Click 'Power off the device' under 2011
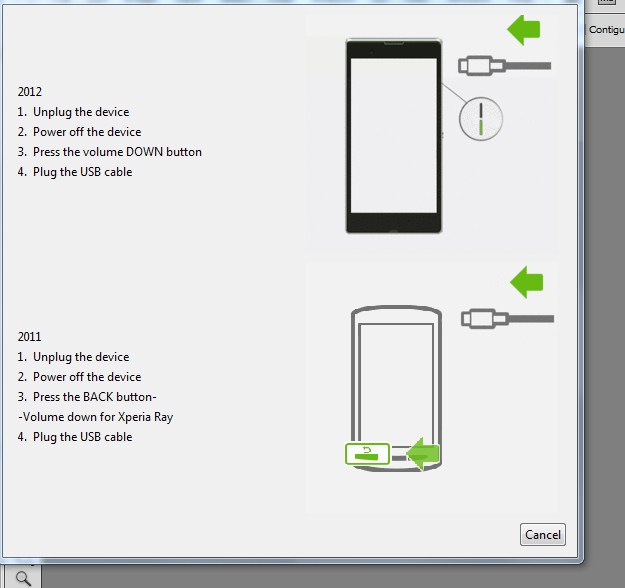The image size is (625, 588). pos(87,377)
